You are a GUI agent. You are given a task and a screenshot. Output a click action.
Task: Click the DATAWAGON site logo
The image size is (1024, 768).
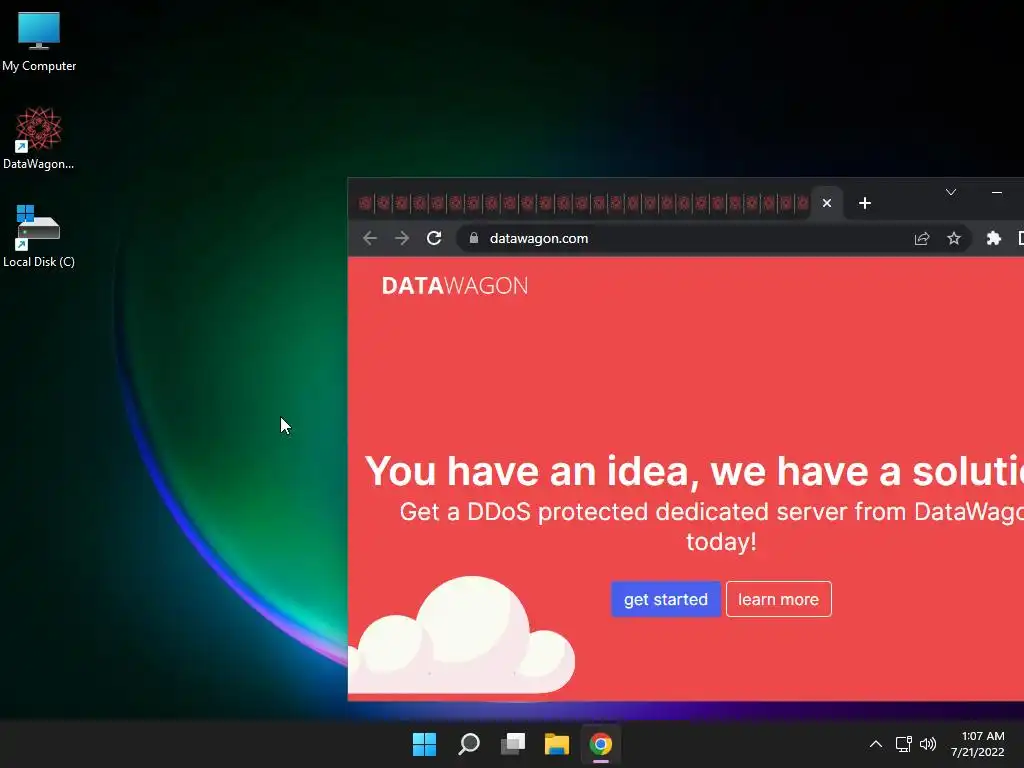[x=455, y=285]
